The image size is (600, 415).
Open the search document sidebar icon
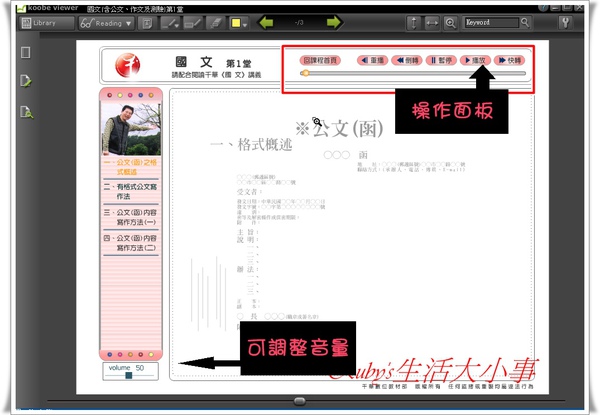coord(26,112)
